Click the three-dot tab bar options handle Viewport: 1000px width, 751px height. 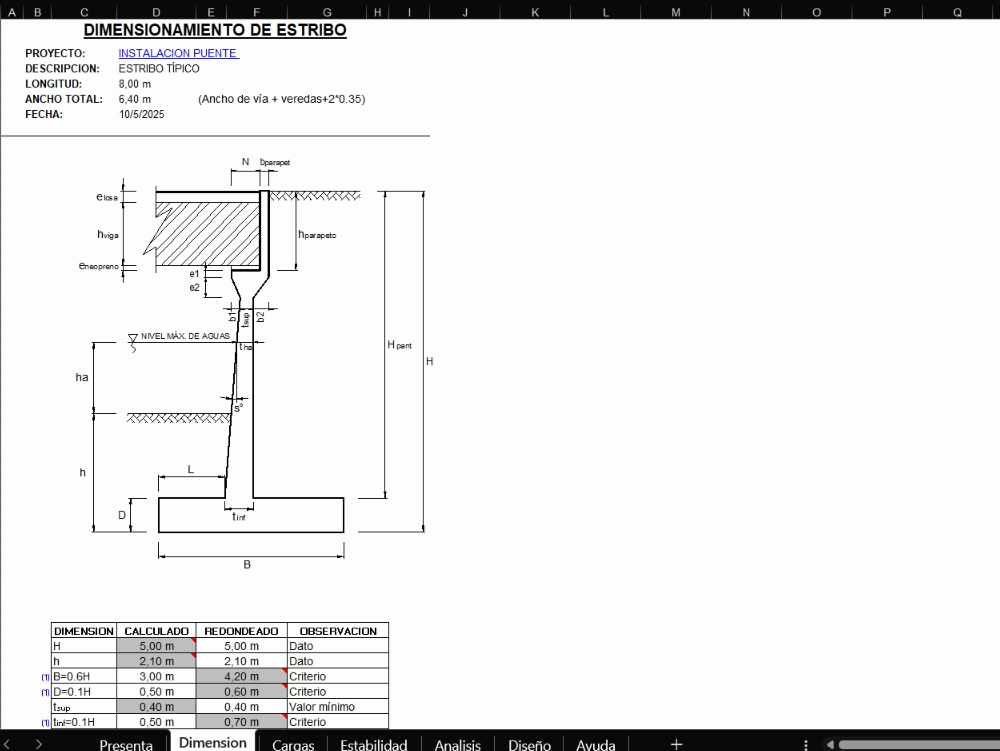click(807, 744)
